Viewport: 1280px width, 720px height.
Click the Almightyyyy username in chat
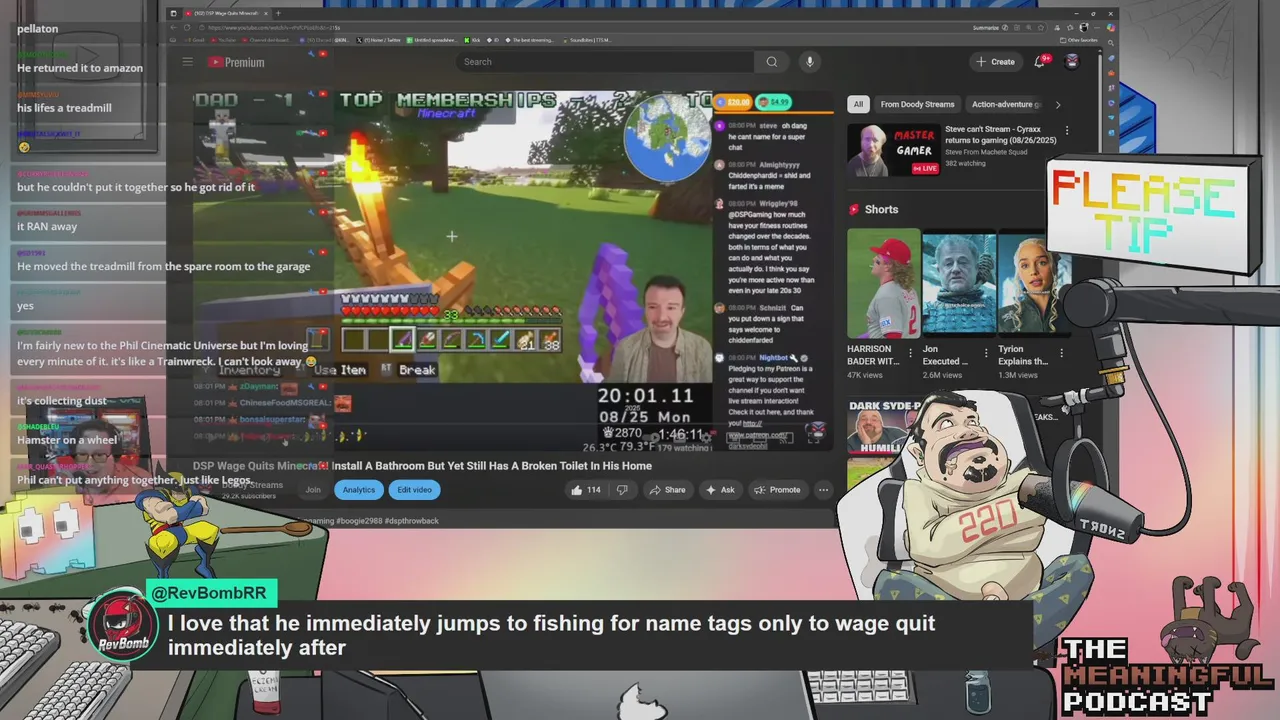point(779,164)
